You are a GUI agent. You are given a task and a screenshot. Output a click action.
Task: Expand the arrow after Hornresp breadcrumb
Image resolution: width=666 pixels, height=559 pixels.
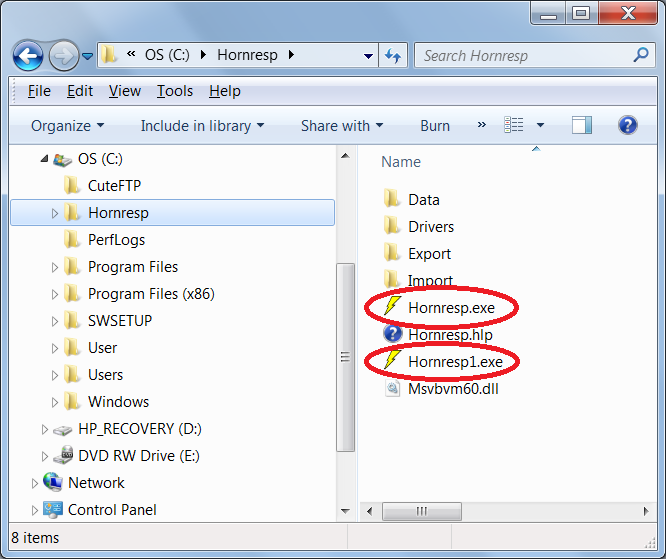click(291, 55)
